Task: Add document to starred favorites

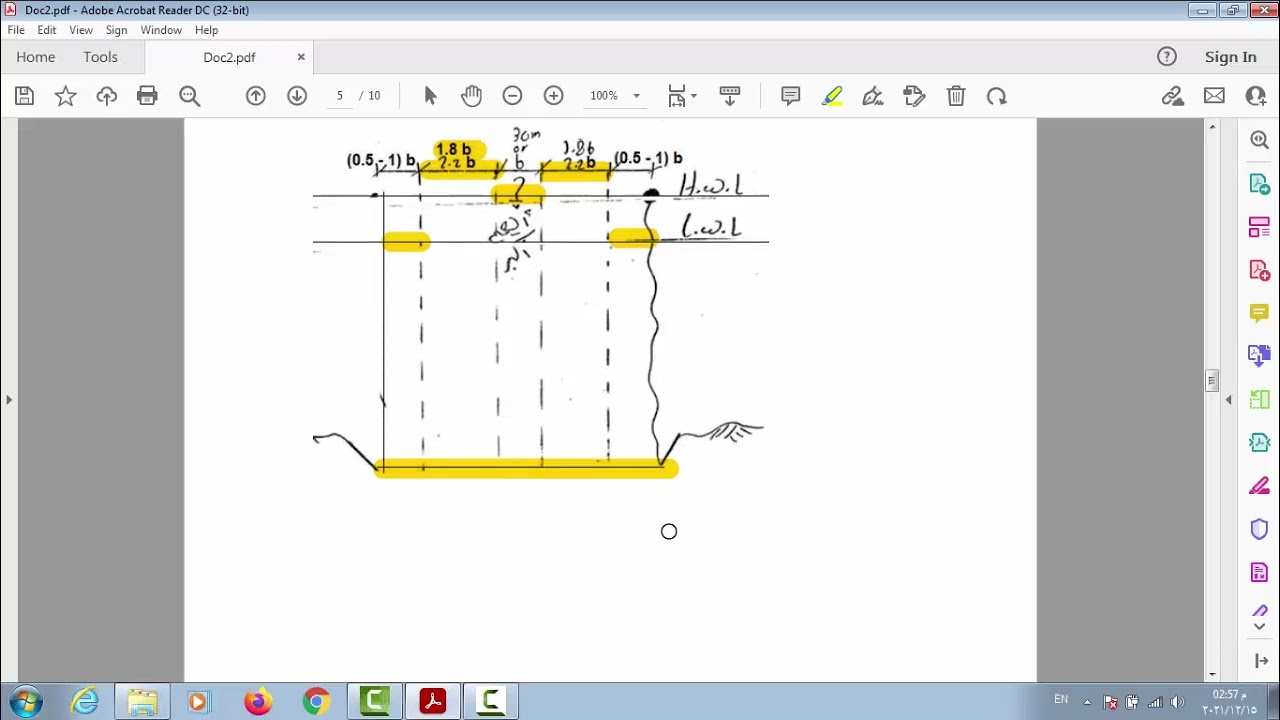Action: coord(65,96)
